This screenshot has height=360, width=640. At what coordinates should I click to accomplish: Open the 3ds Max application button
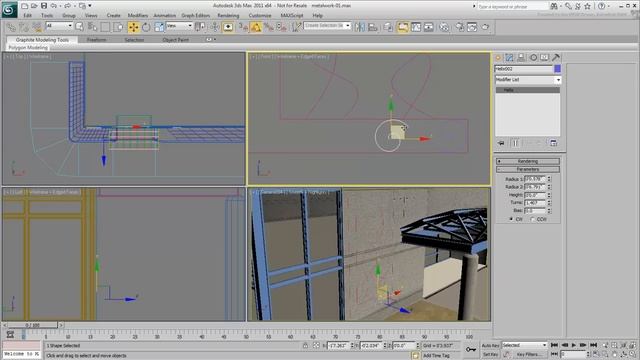[9, 10]
